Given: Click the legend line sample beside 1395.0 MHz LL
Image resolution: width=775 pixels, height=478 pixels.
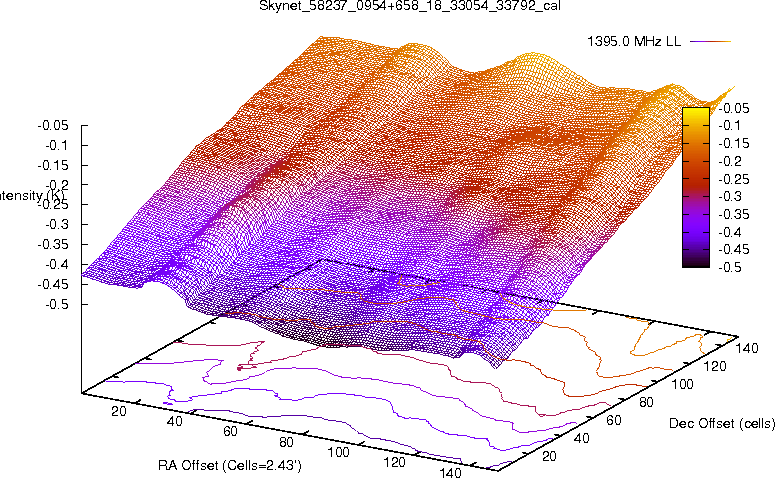Looking at the screenshot, I should point(710,42).
